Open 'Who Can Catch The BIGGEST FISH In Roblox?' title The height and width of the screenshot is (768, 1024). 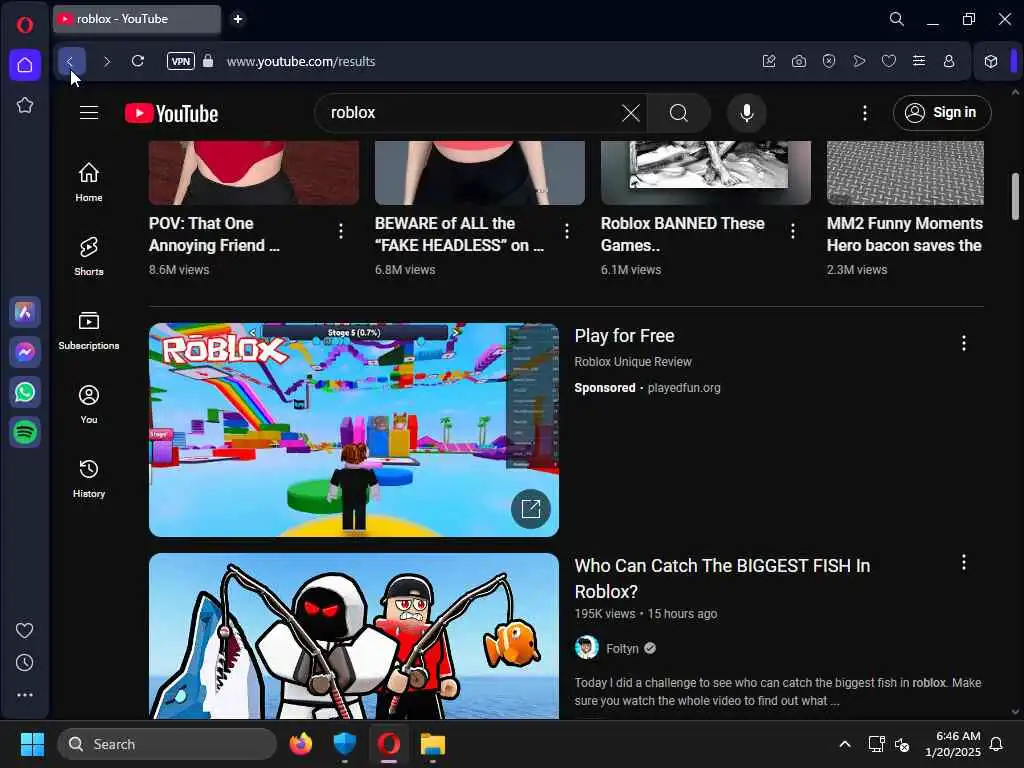click(722, 579)
